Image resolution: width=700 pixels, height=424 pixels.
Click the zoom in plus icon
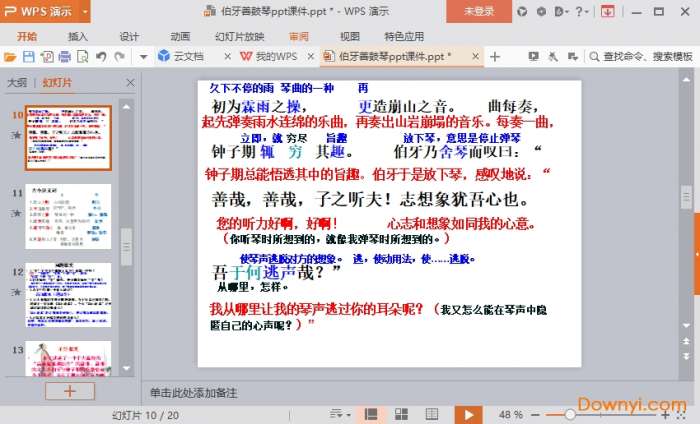click(666, 414)
